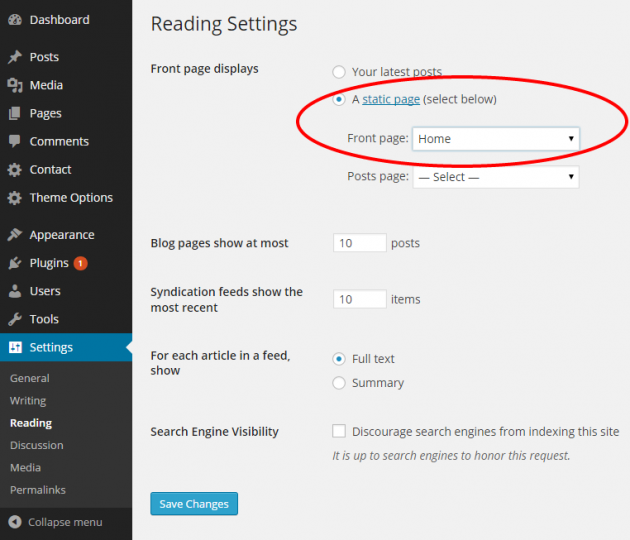This screenshot has height=540, width=630.
Task: Select the highlighted Settings menu
Action: tap(66, 348)
